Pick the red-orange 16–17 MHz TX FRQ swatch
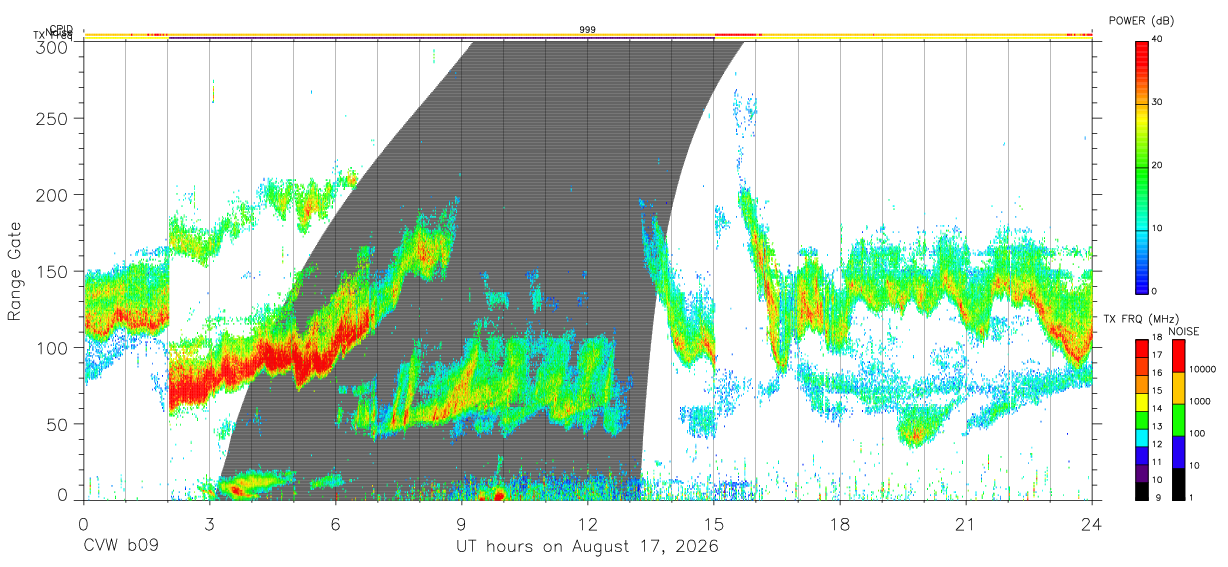The width and height of the screenshot is (1228, 567). (1141, 365)
